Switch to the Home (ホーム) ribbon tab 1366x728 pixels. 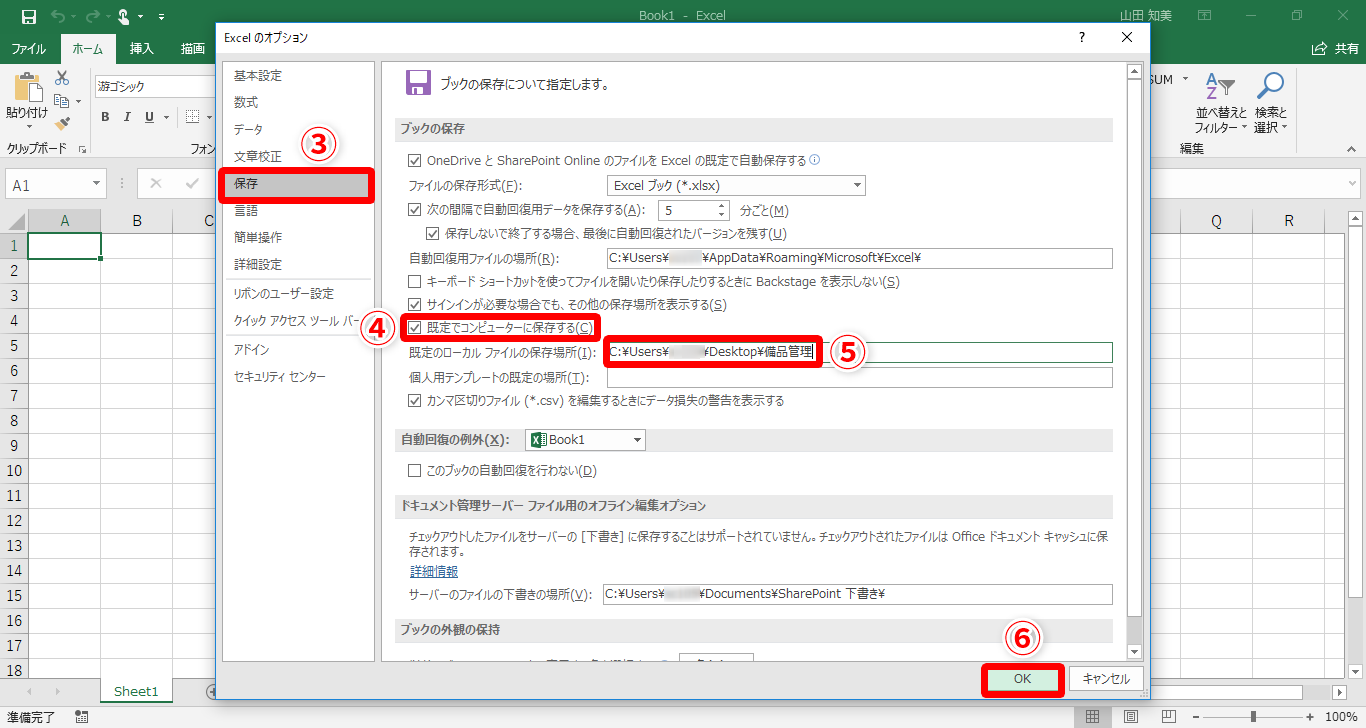point(88,48)
